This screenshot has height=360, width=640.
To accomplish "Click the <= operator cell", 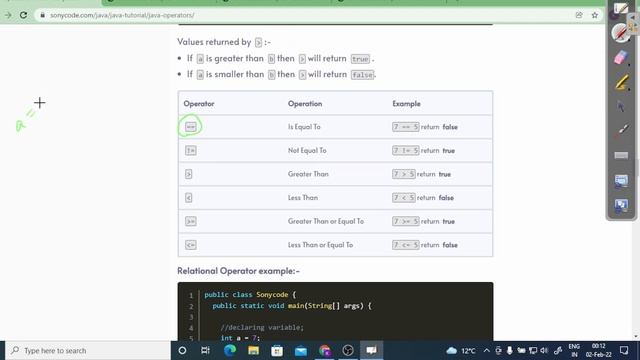I will point(191,245).
